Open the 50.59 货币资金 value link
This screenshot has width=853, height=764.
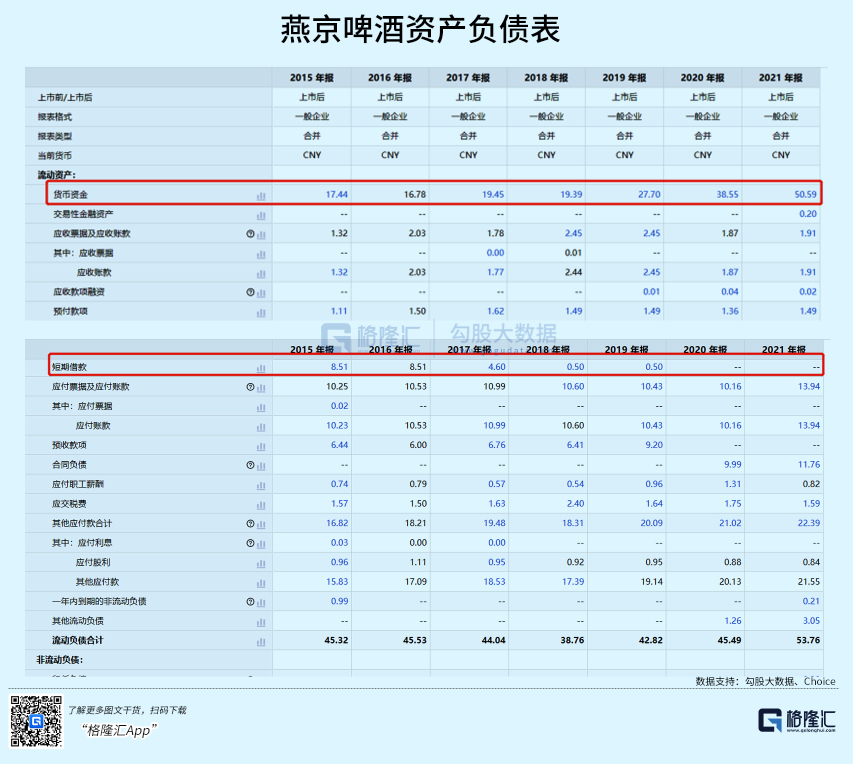coord(806,194)
